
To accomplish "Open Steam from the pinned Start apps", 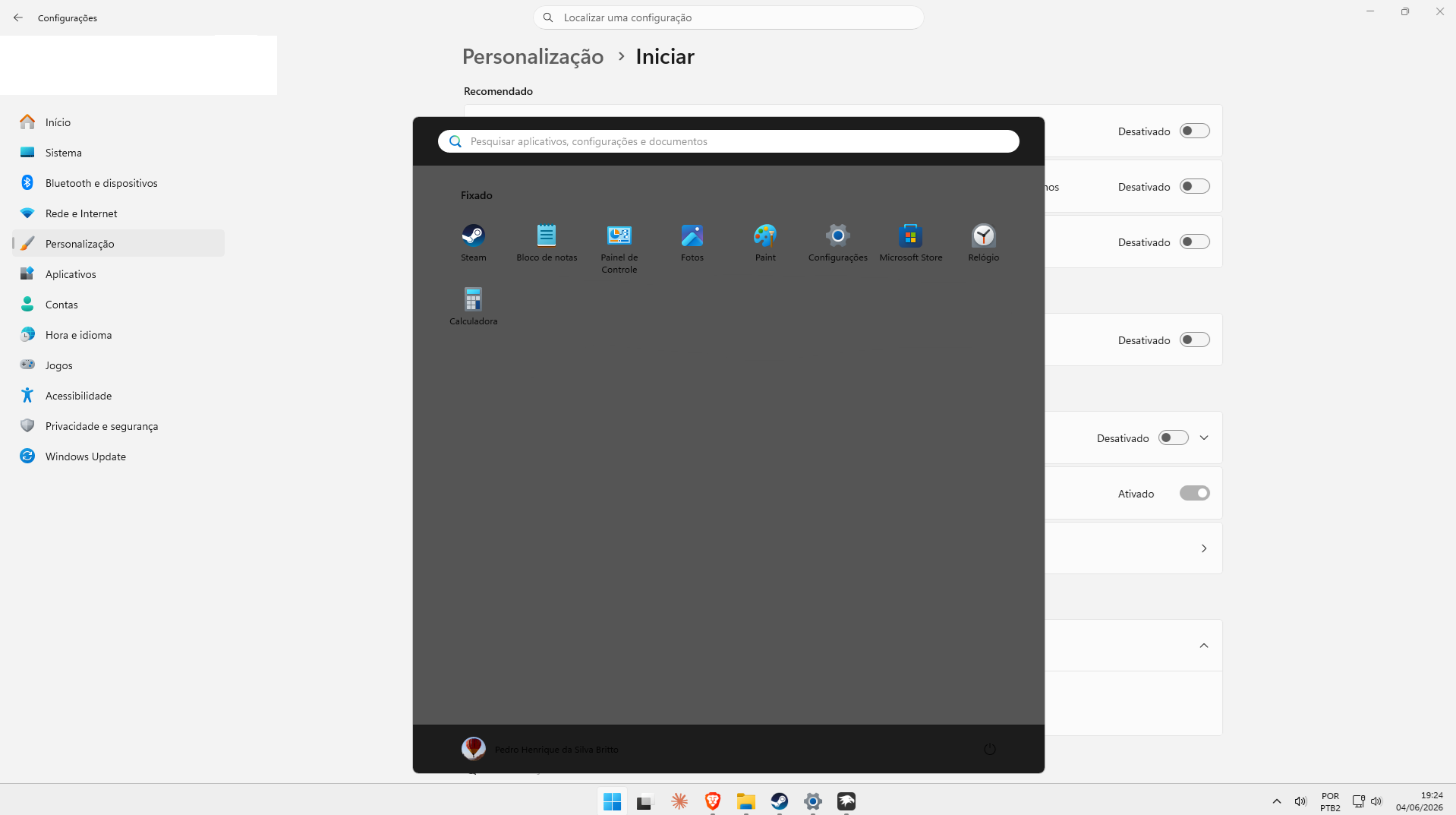I will (473, 243).
